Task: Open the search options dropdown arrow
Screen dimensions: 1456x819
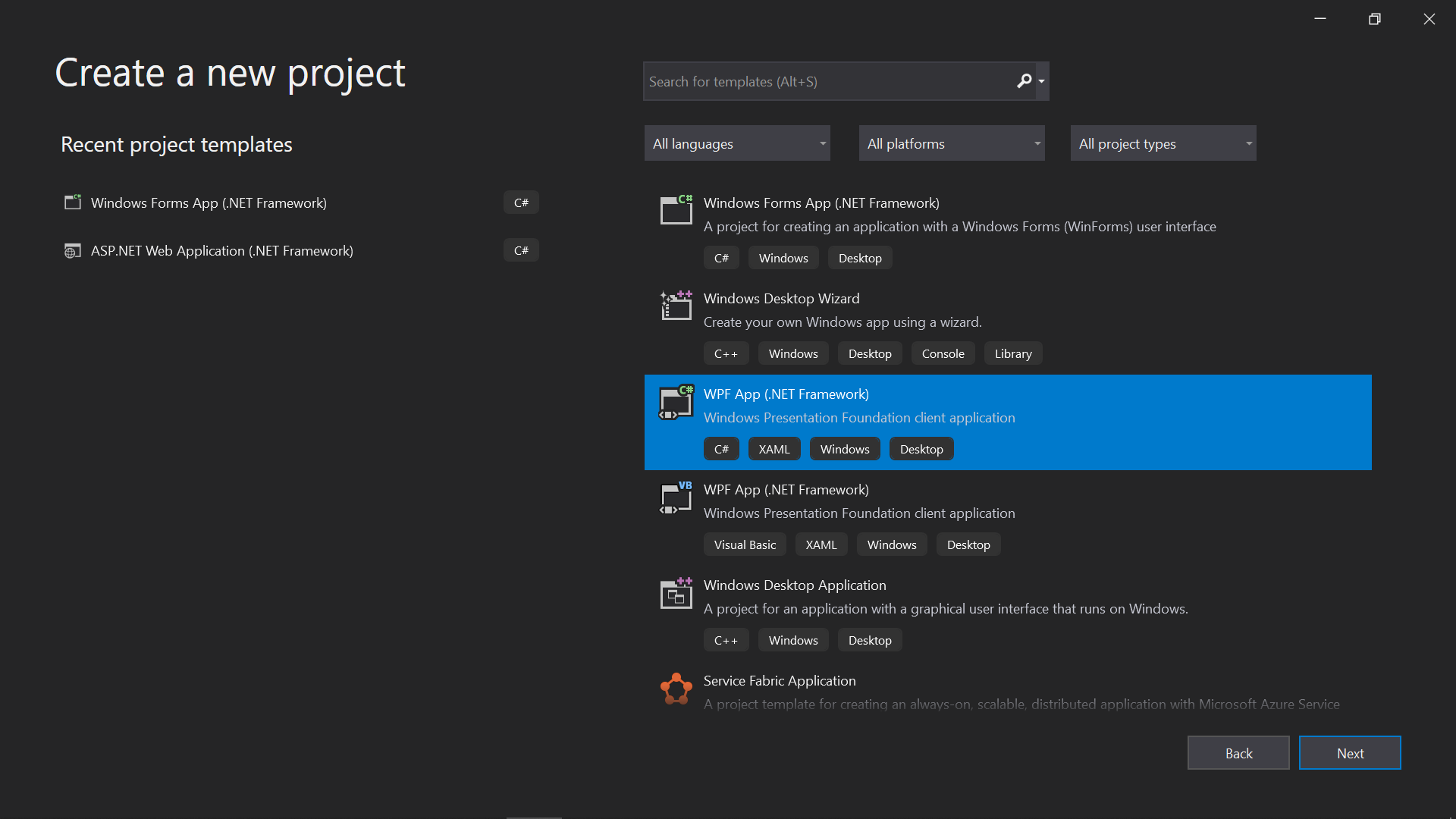Action: (1042, 81)
